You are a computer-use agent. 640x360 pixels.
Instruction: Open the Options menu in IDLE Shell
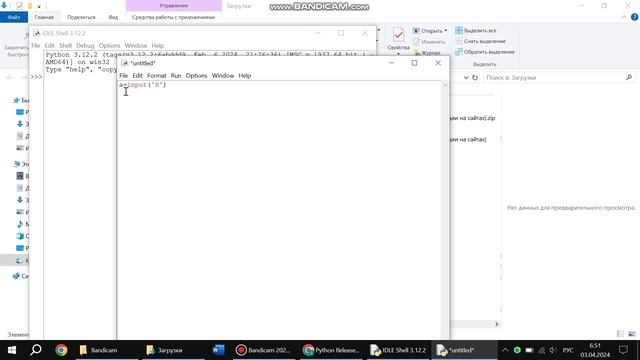click(x=109, y=45)
